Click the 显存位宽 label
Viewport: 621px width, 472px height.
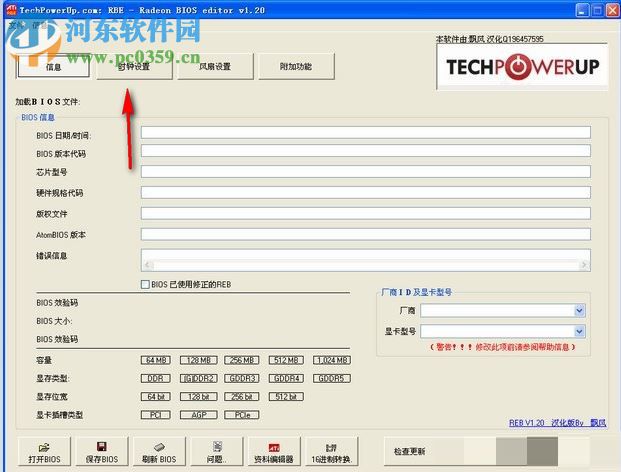pyautogui.click(x=51, y=396)
